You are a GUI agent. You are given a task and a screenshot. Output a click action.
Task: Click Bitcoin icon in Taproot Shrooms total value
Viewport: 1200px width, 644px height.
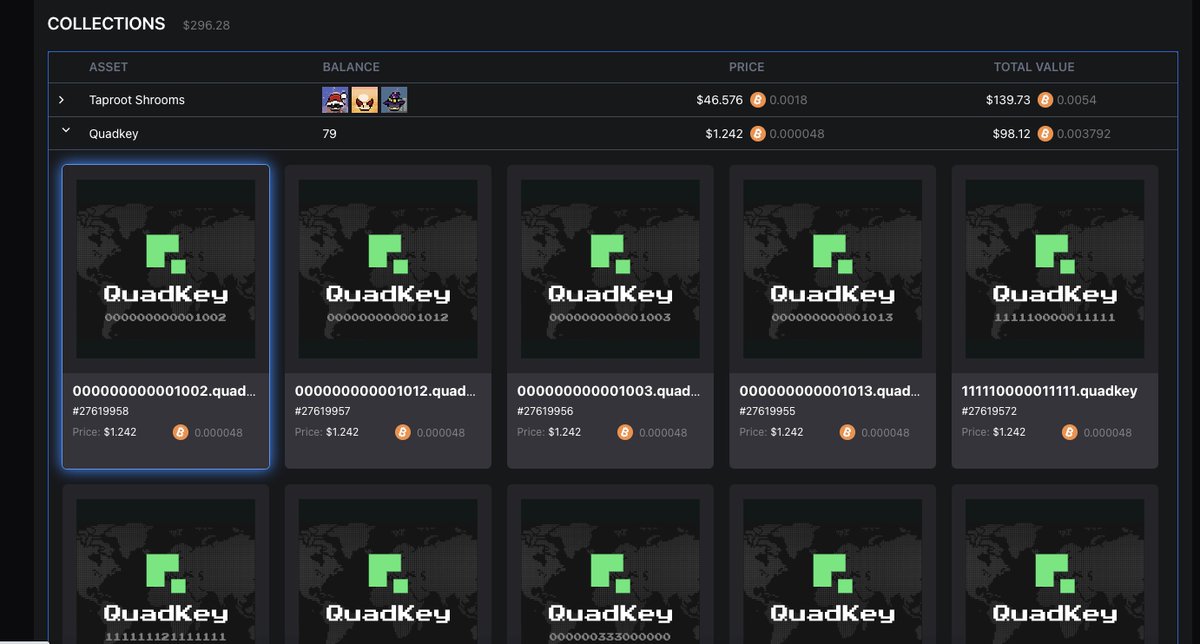point(1045,100)
